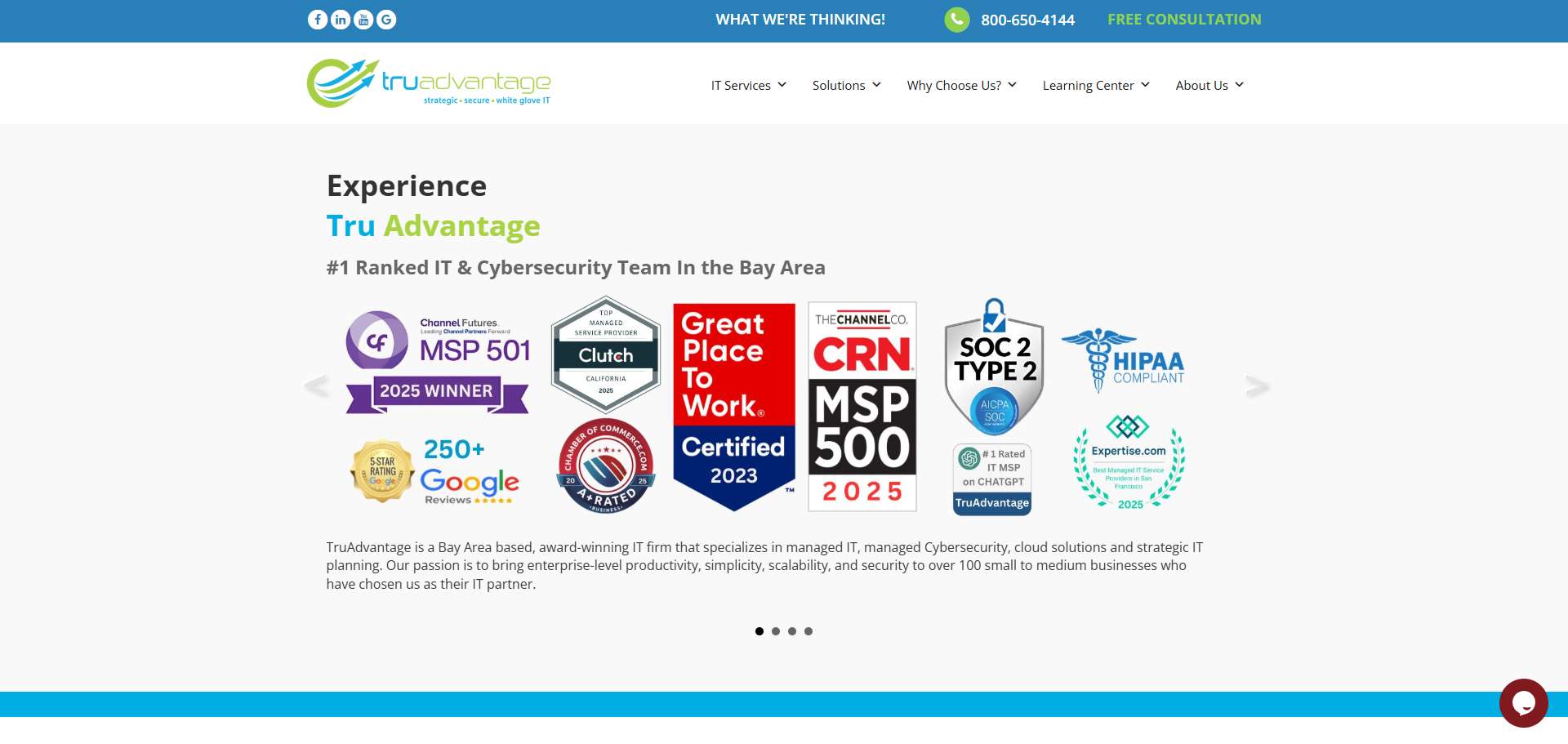Screen dimensions: 1568x744
Task: Click the Chamber of Commerce A+ Rated badge
Action: (x=606, y=466)
